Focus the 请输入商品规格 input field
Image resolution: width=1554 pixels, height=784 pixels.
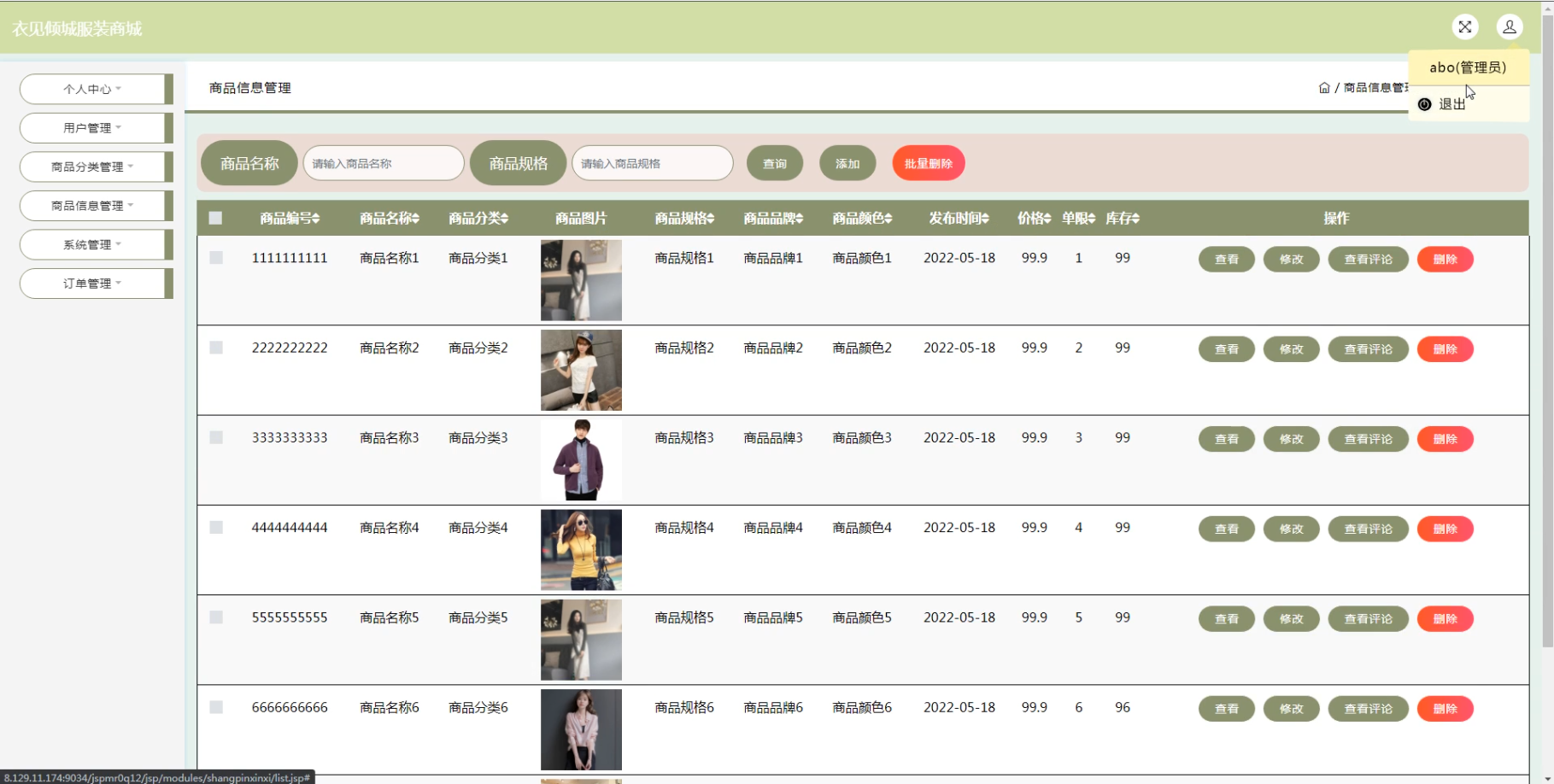[x=653, y=163]
